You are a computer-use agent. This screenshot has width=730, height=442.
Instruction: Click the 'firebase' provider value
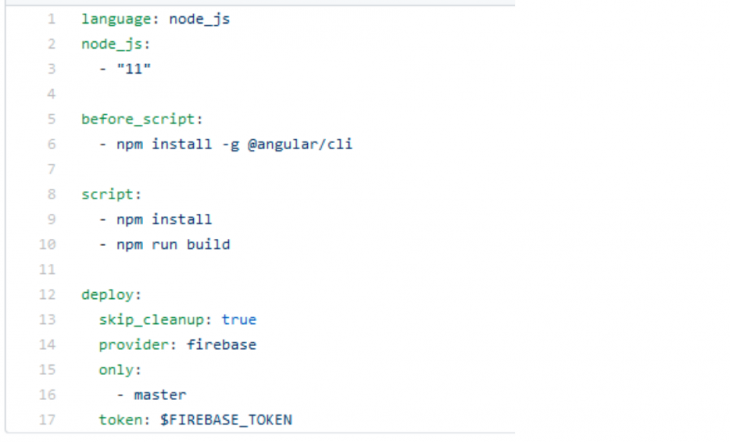222,345
